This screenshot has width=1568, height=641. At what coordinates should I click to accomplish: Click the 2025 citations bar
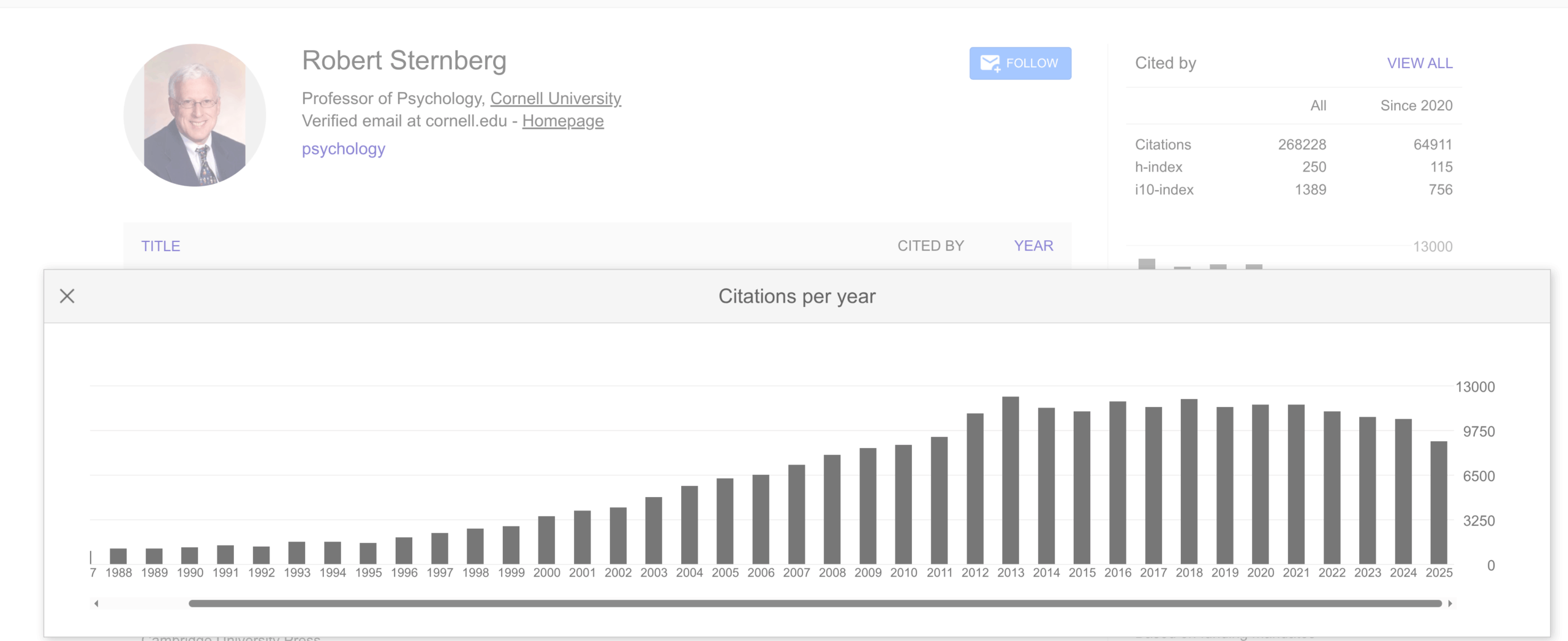[1438, 503]
